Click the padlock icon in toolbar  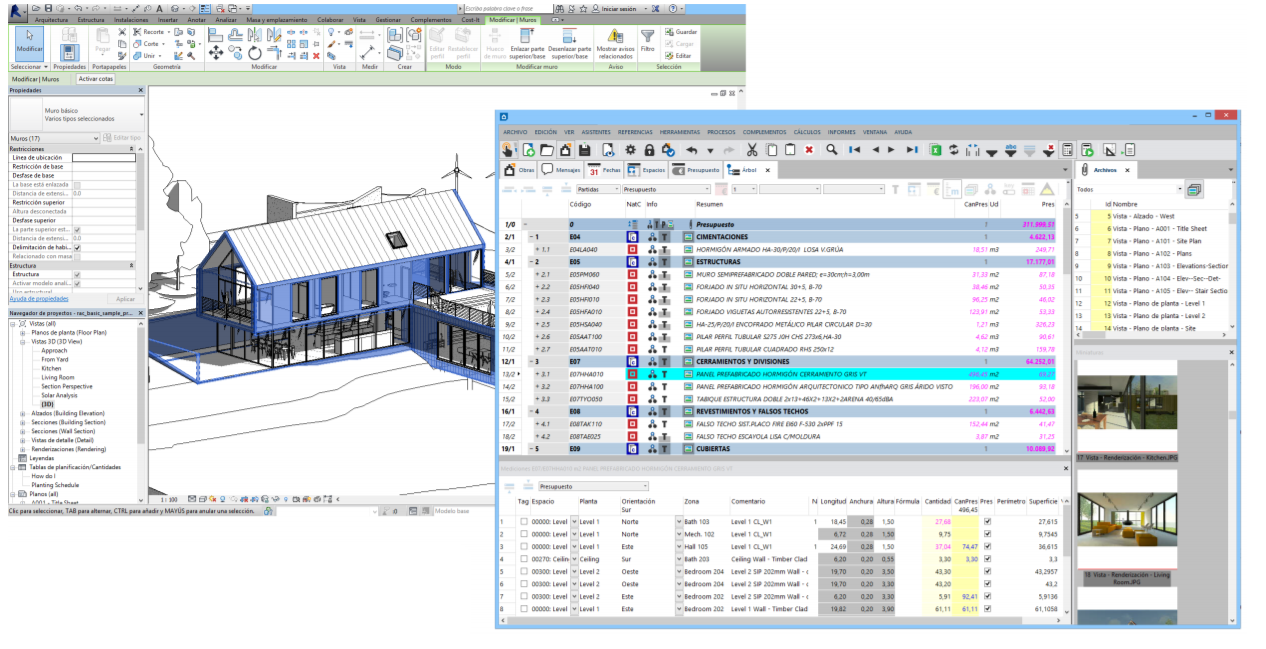(x=649, y=150)
